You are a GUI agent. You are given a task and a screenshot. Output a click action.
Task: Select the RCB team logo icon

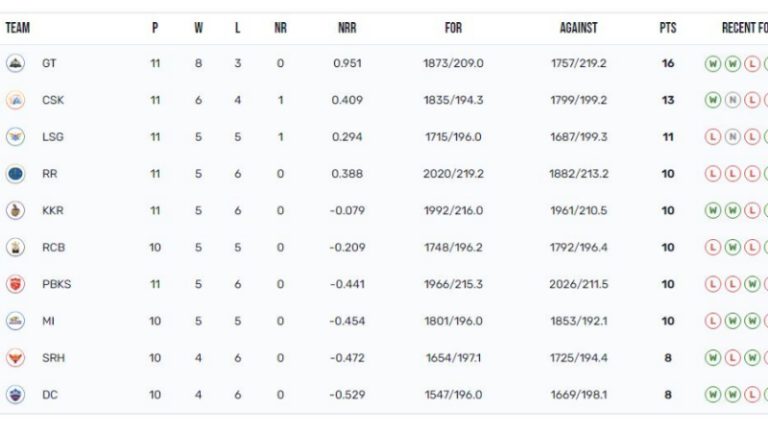click(15, 247)
